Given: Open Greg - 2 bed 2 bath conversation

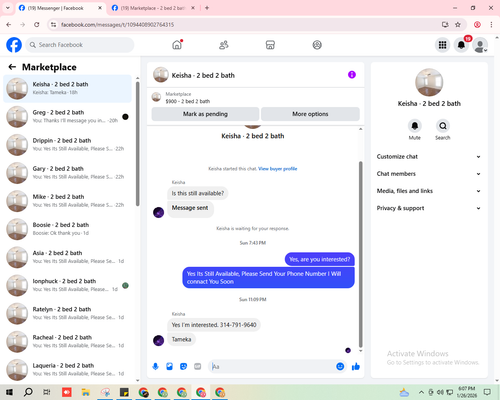Looking at the screenshot, I should (67, 117).
